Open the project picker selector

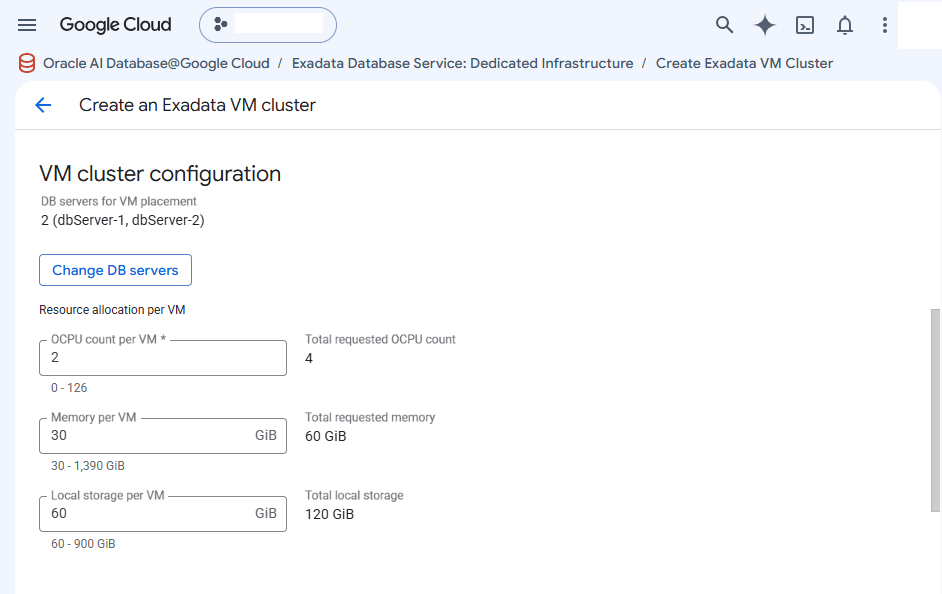click(268, 25)
